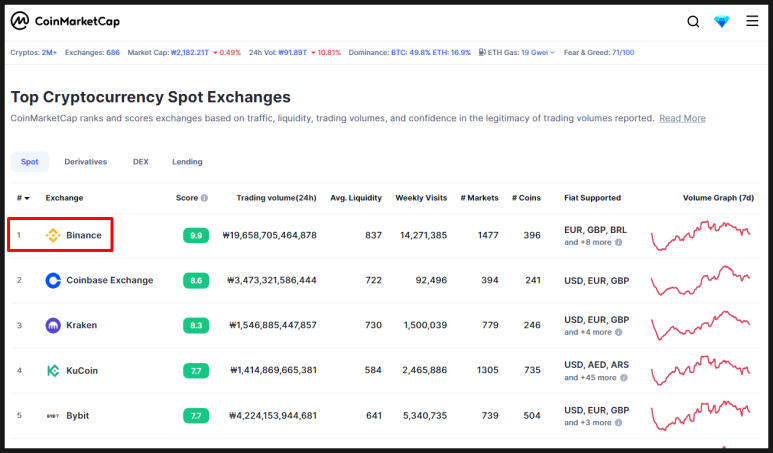Switch to the DEX tab
Screen dimensions: 773x453
tap(141, 162)
